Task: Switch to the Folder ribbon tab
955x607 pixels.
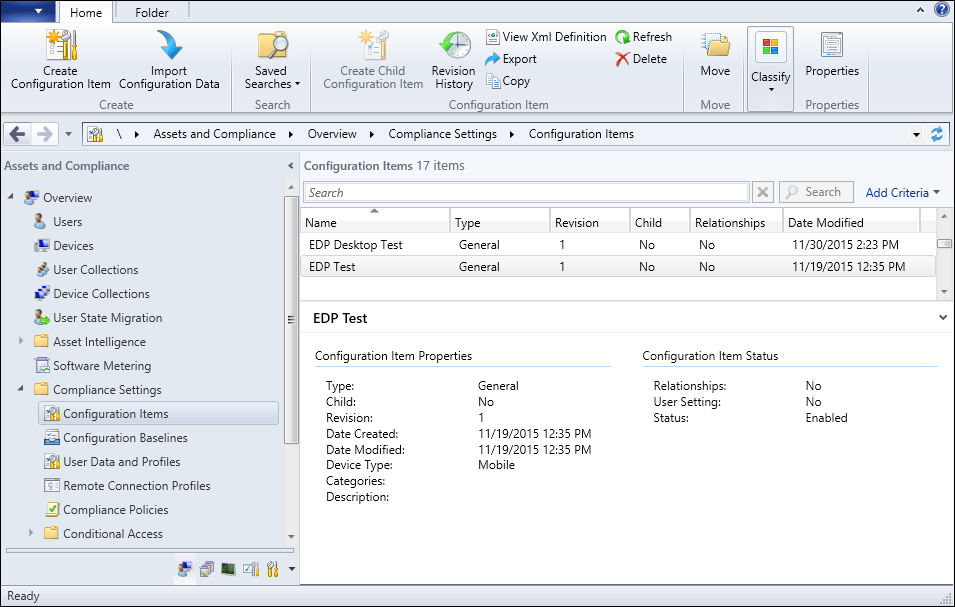Action: (152, 13)
